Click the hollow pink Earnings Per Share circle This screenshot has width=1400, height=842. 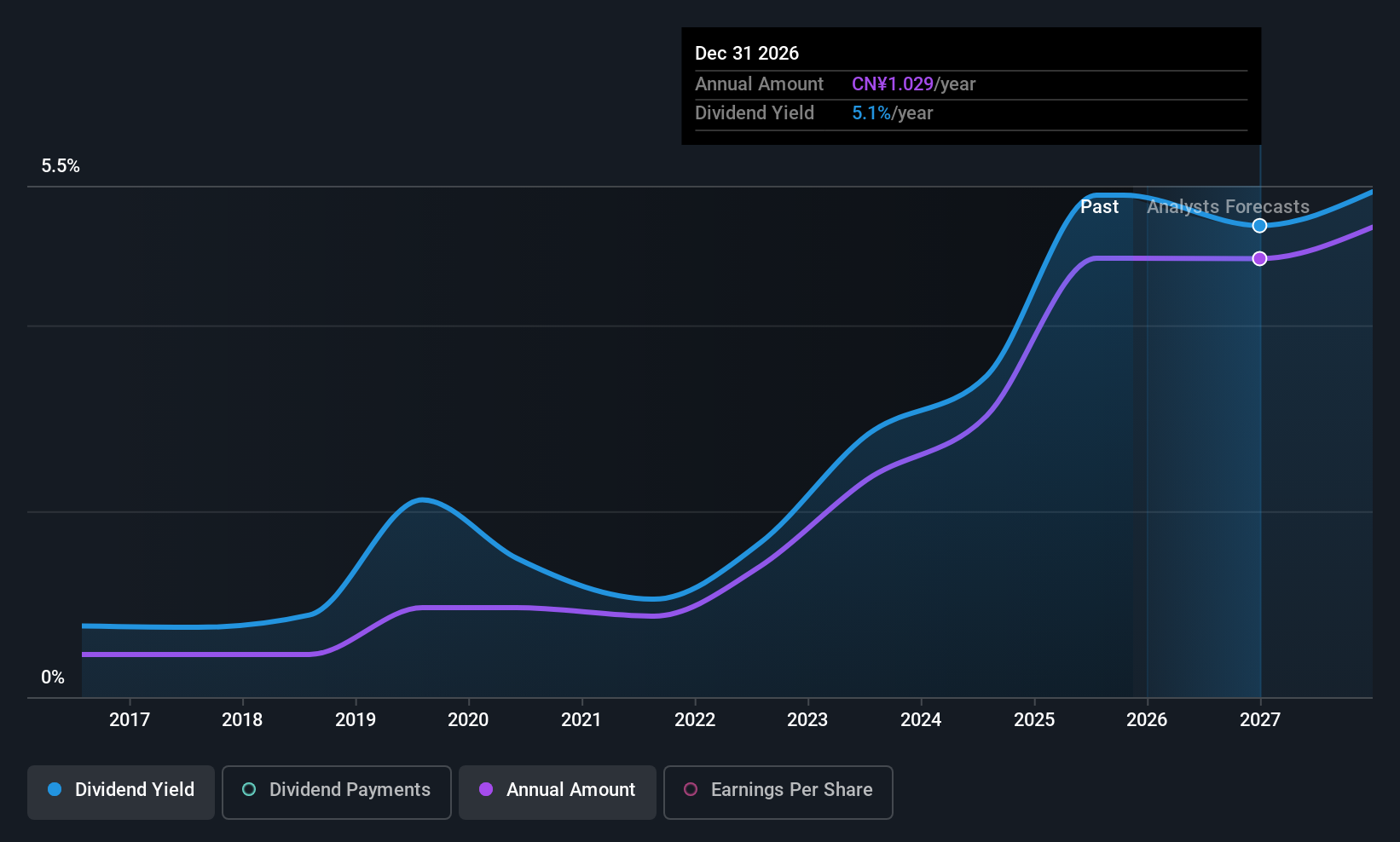(x=691, y=791)
